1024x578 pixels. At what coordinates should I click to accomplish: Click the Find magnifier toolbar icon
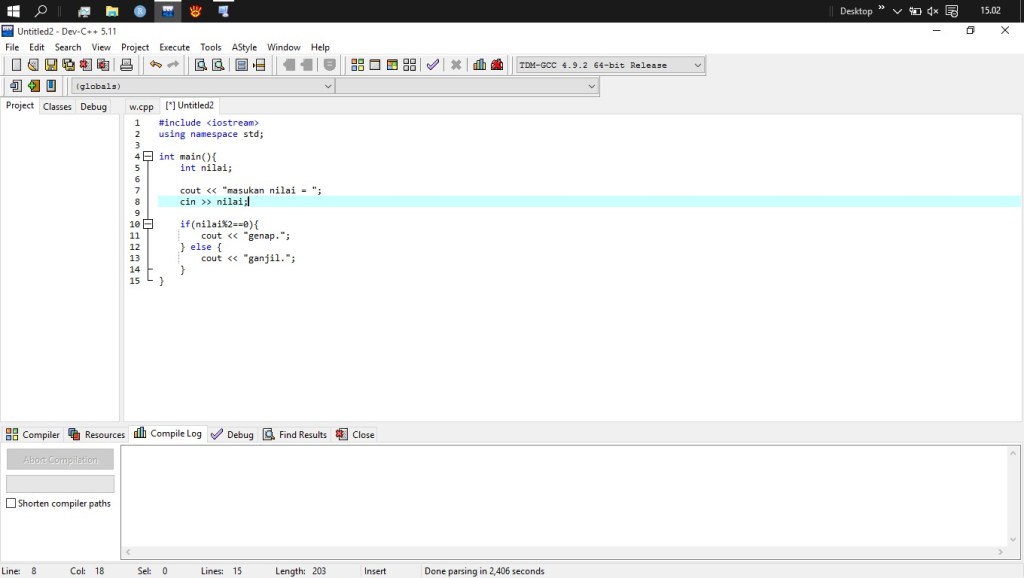(x=200, y=65)
